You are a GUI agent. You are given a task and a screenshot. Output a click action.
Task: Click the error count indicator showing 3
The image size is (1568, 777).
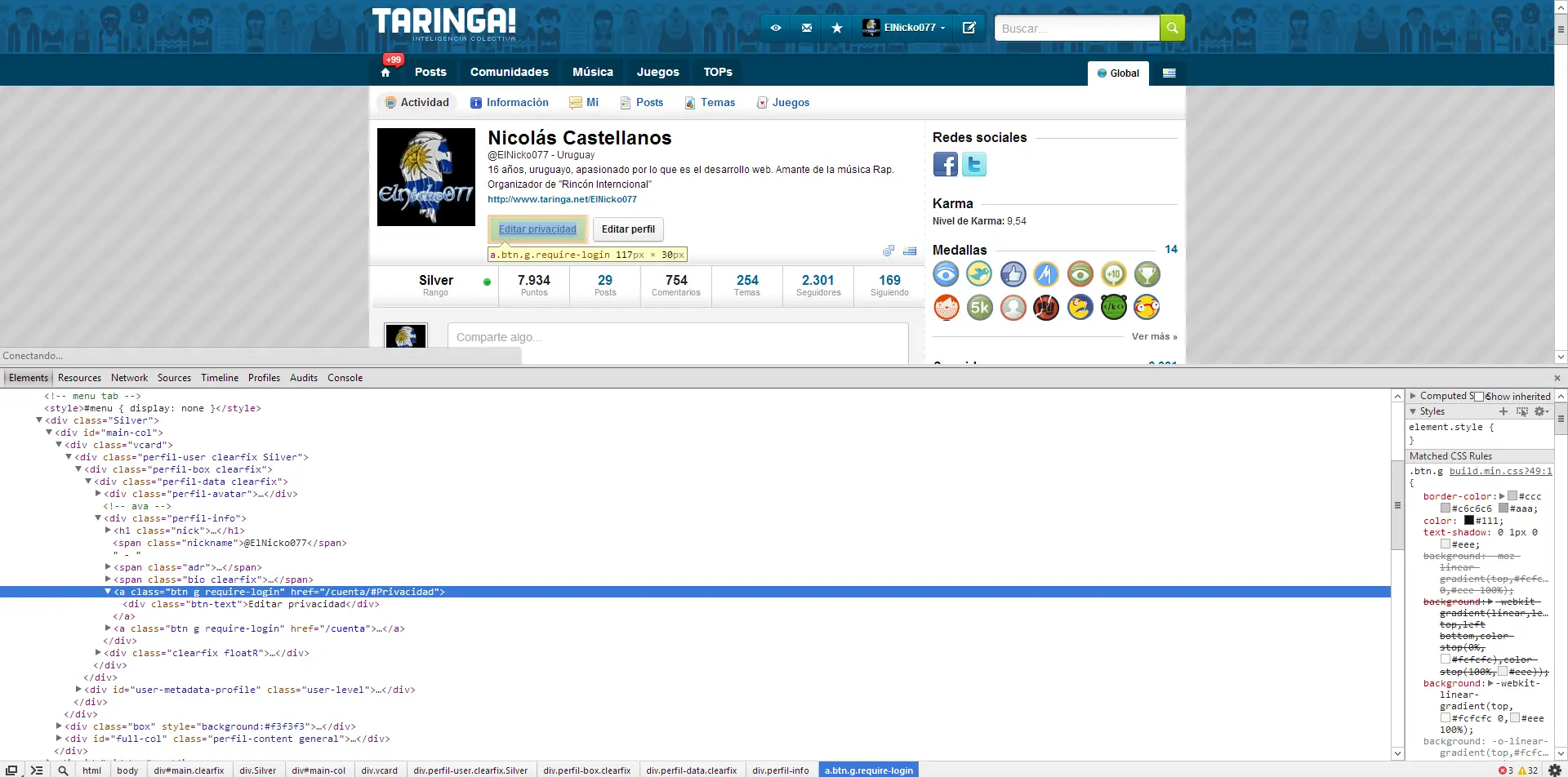point(1506,770)
